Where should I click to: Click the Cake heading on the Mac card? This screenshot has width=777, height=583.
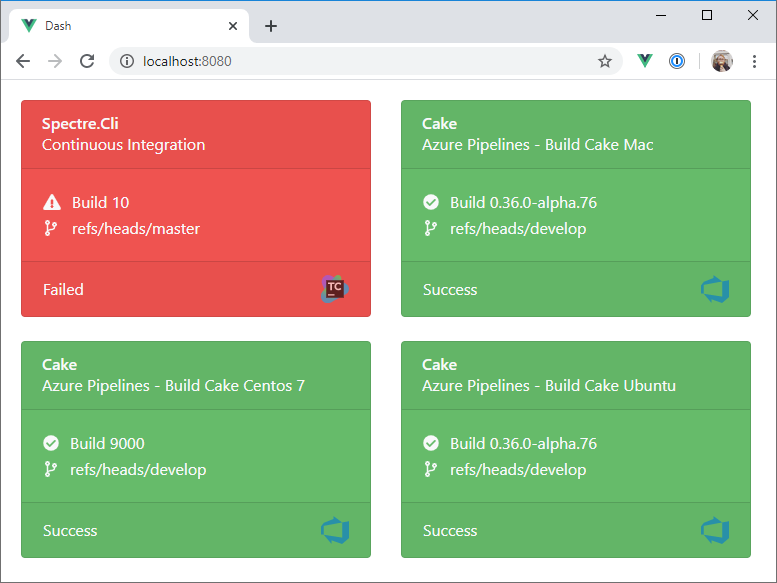(439, 123)
